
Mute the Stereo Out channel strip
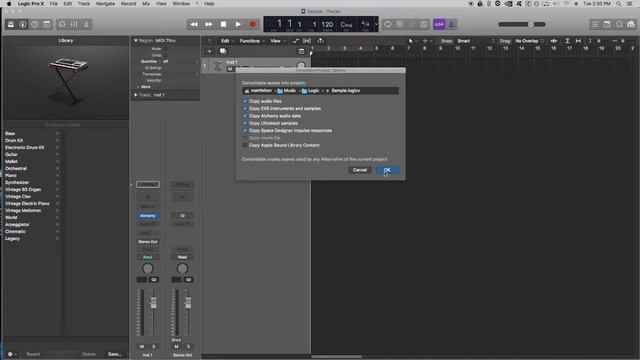point(176,347)
